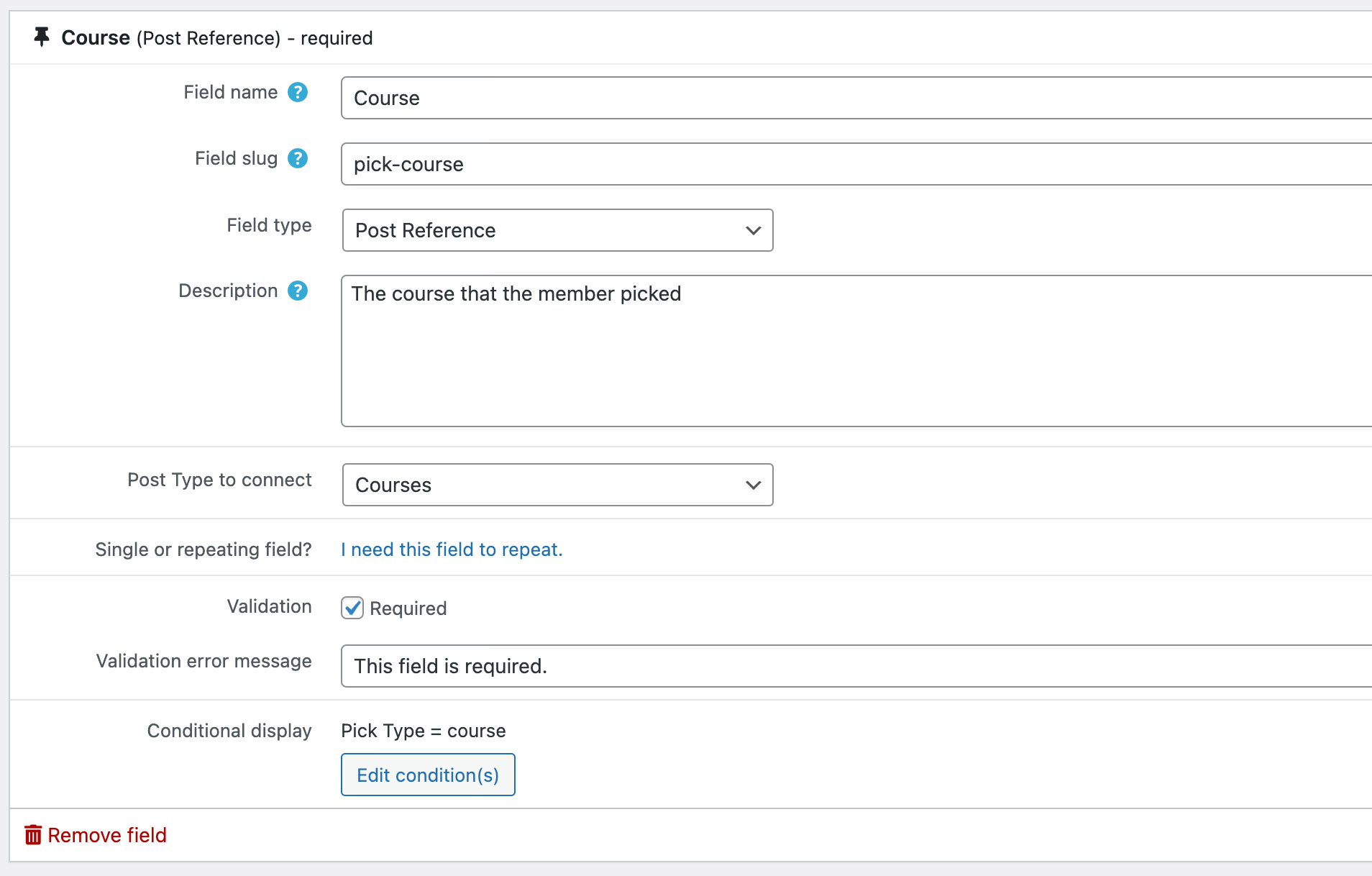The height and width of the screenshot is (876, 1372).
Task: Click the 'Single or repeating field?' label
Action: click(x=203, y=549)
